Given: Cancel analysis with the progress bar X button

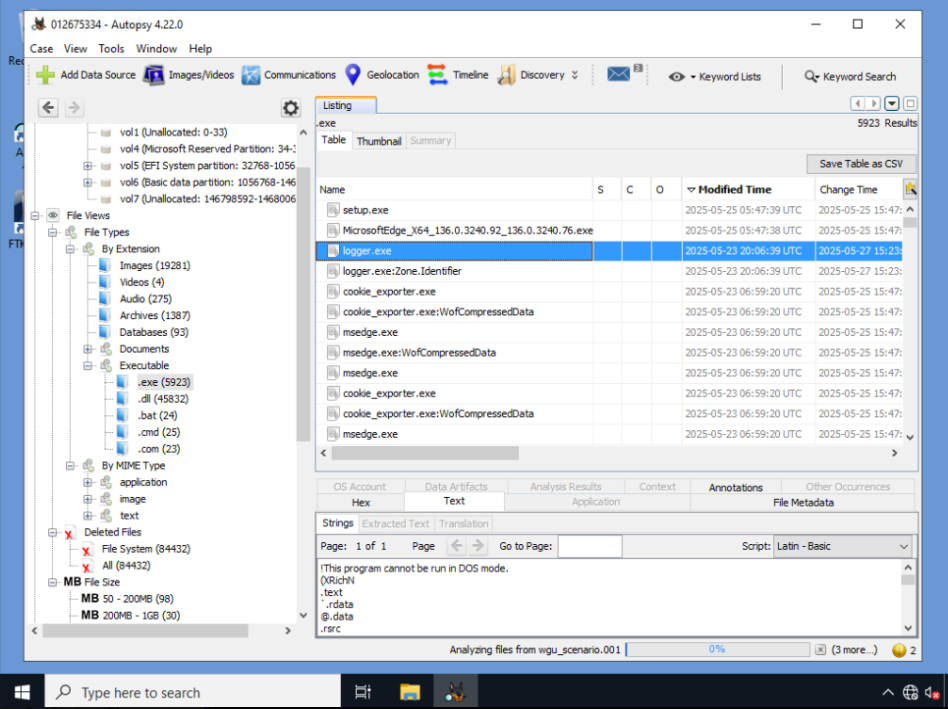Looking at the screenshot, I should (x=820, y=650).
